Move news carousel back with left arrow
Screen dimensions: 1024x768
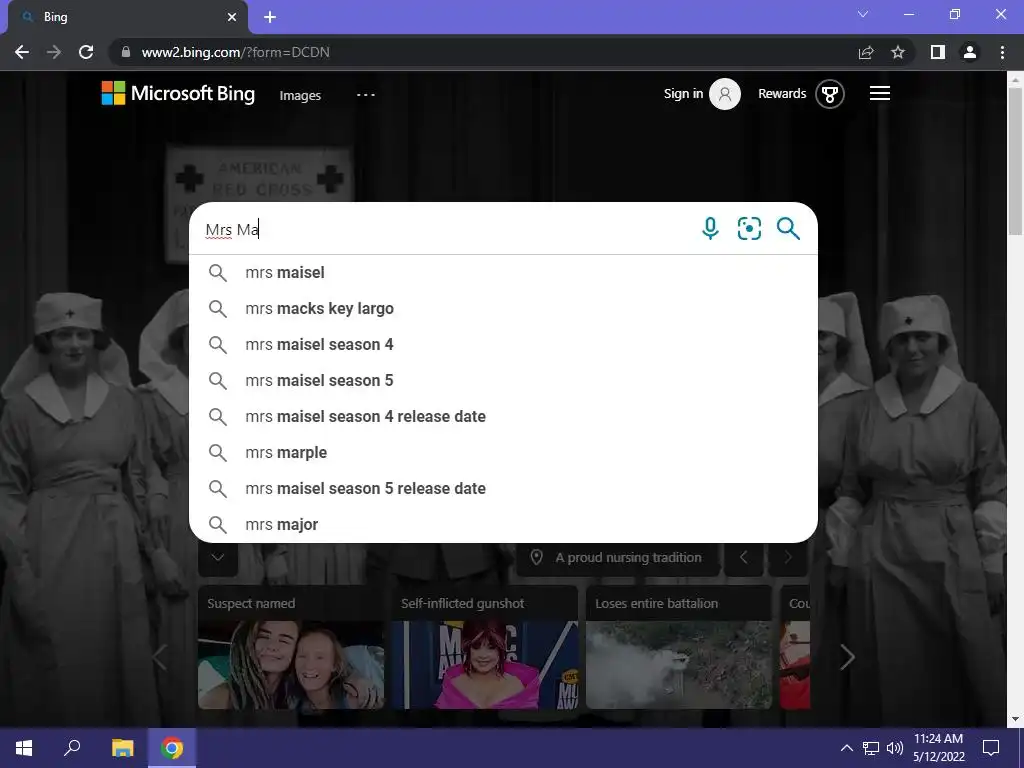pyautogui.click(x=159, y=657)
